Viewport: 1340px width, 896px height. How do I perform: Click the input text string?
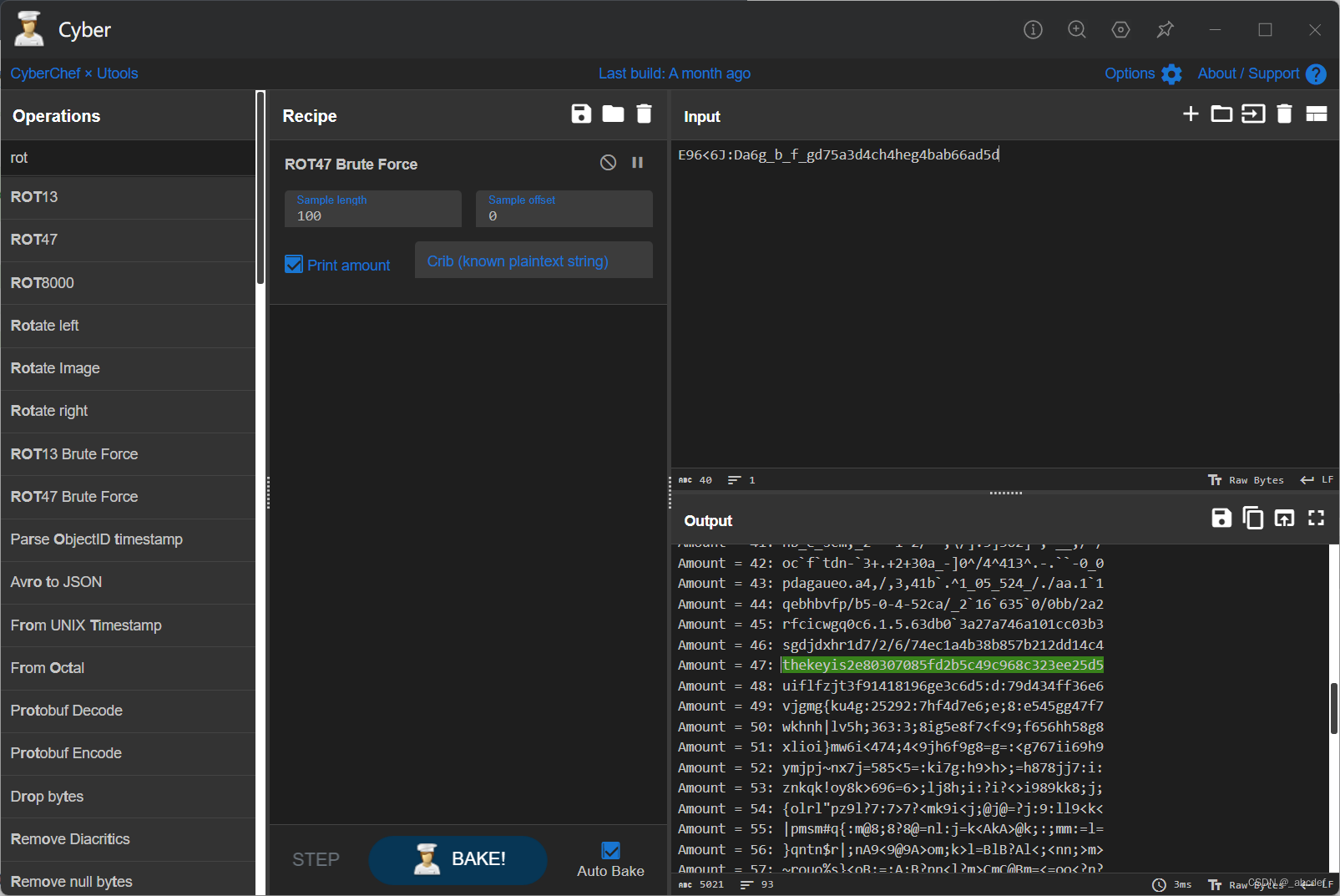coord(838,154)
